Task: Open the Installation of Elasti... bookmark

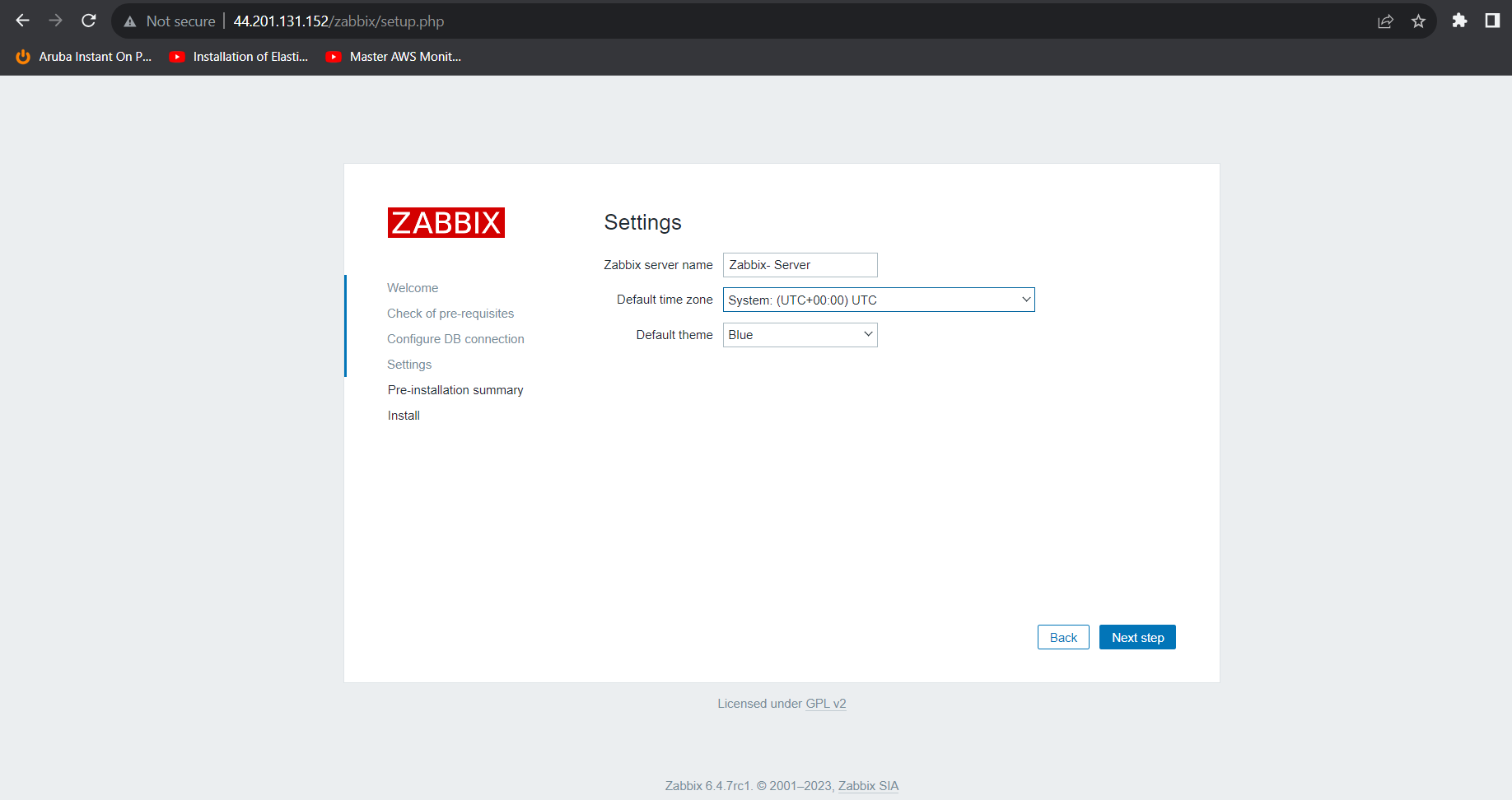Action: (239, 57)
